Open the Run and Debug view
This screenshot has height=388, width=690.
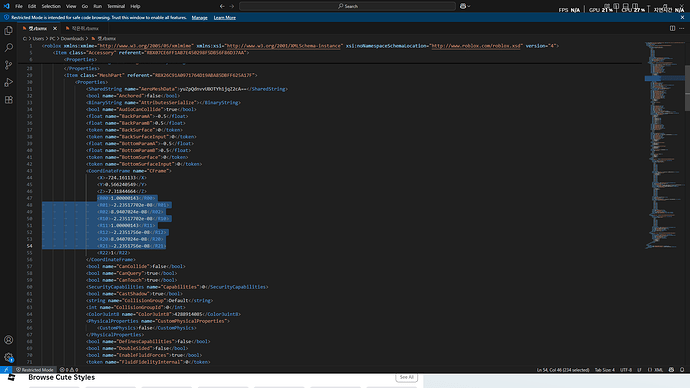(x=8, y=82)
